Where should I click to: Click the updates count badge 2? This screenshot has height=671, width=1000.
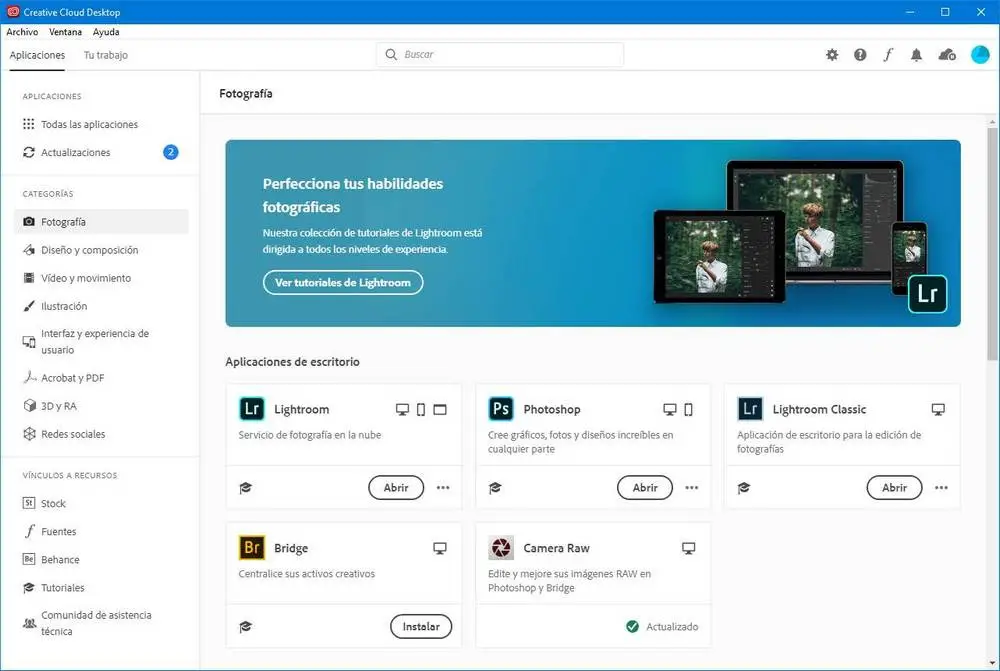click(170, 152)
